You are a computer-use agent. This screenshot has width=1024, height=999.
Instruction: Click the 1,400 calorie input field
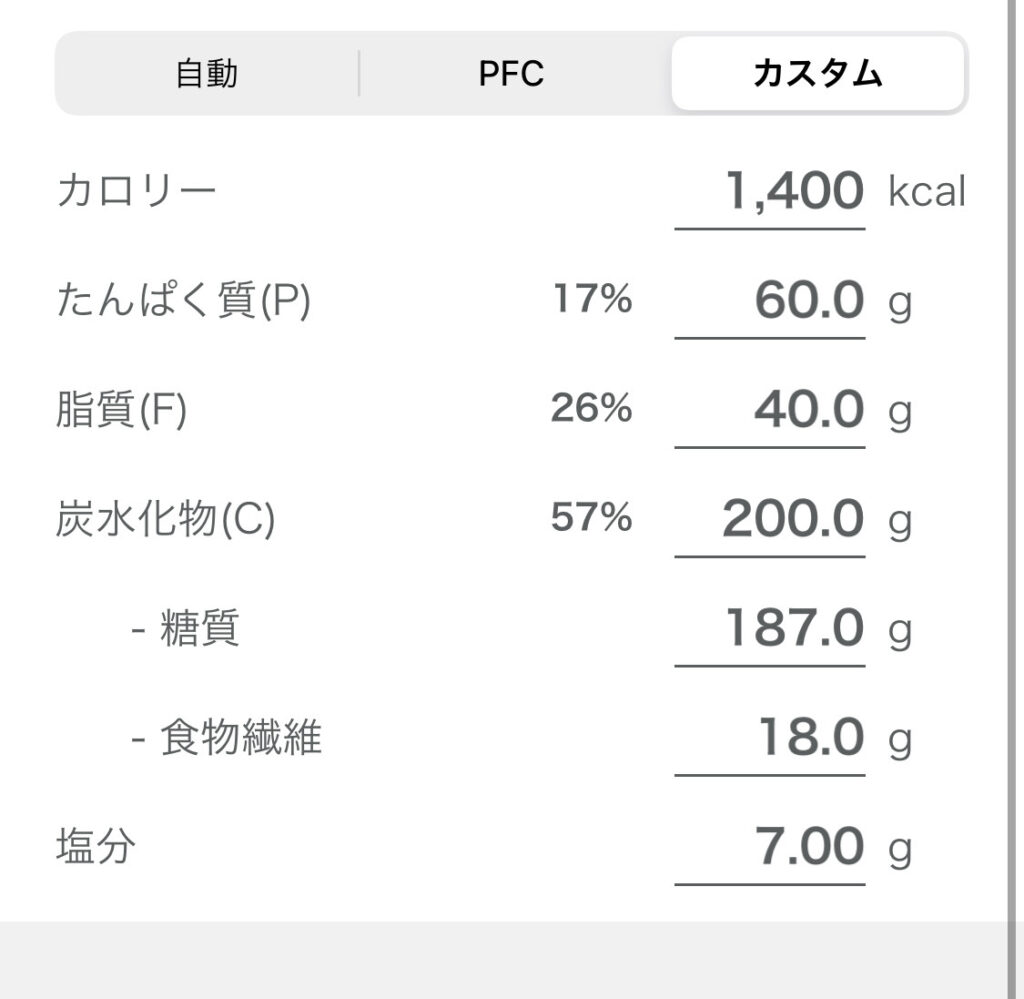click(x=769, y=192)
